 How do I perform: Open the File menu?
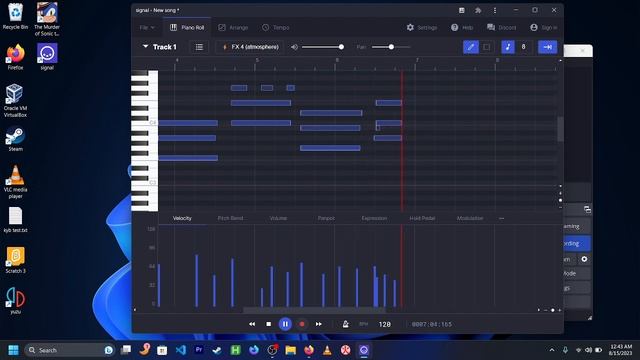tap(147, 27)
